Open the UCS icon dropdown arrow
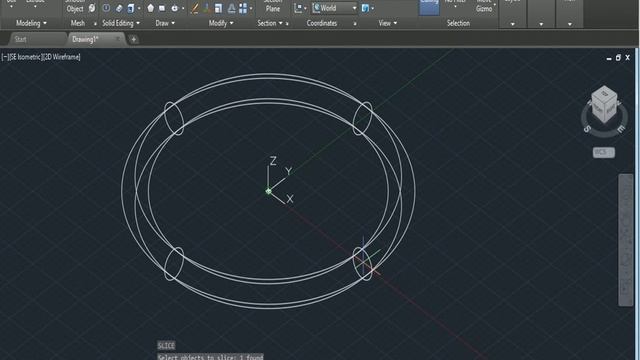This screenshot has height=360, width=640. pos(305,8)
